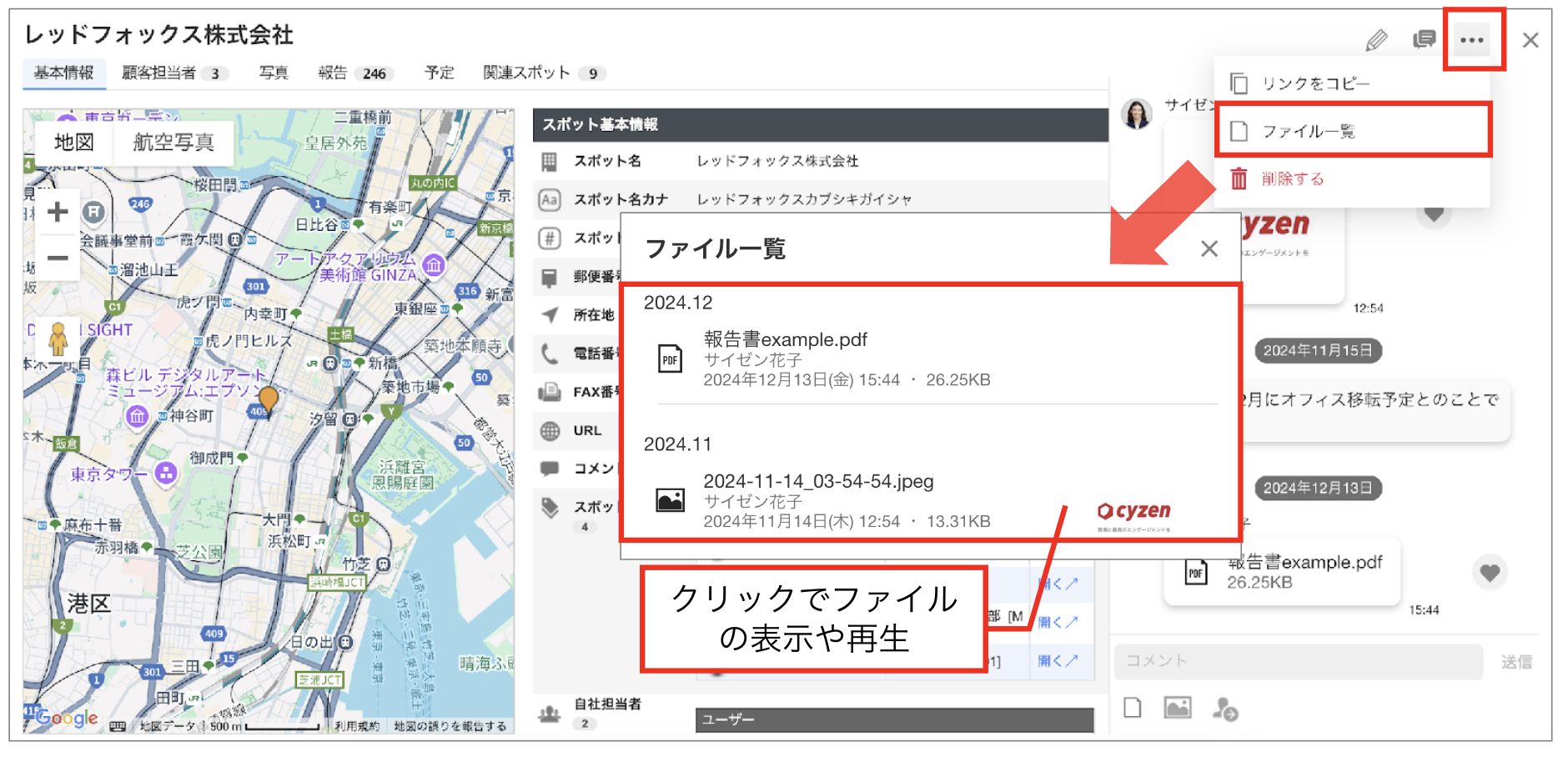Click the コメント input field
Viewport: 1568px width, 762px height.
(x=1298, y=661)
